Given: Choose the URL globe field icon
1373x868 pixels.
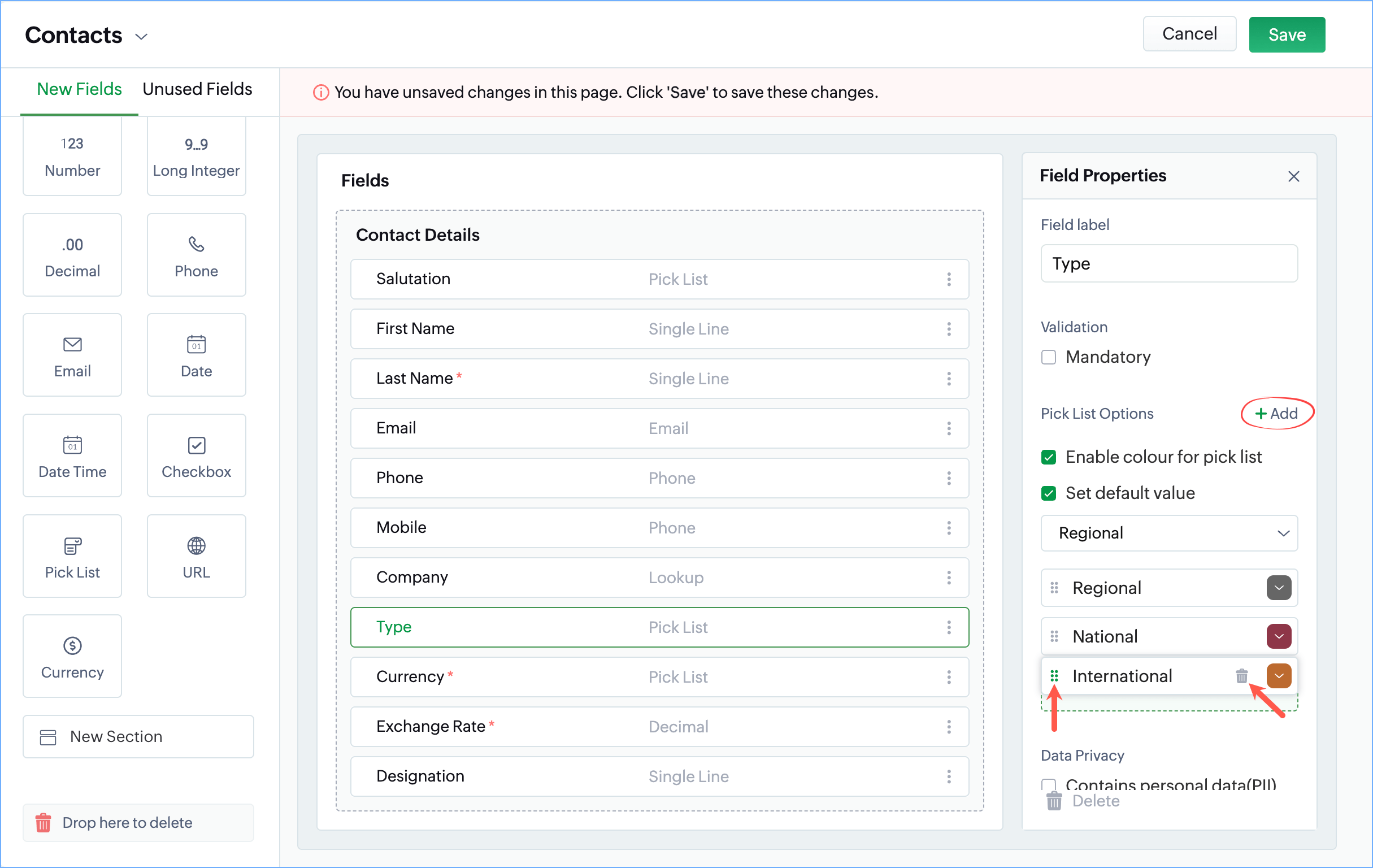Looking at the screenshot, I should [196, 545].
